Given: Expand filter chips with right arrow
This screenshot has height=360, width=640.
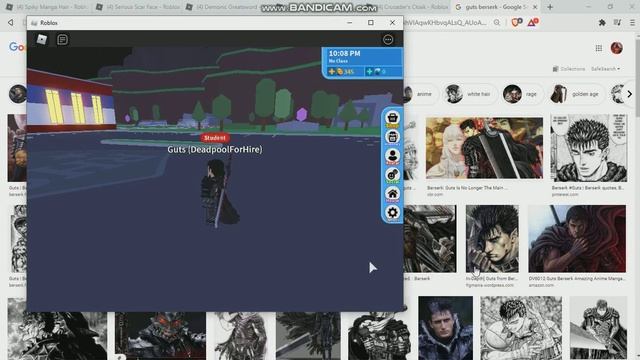Looking at the screenshot, I should pos(629,94).
